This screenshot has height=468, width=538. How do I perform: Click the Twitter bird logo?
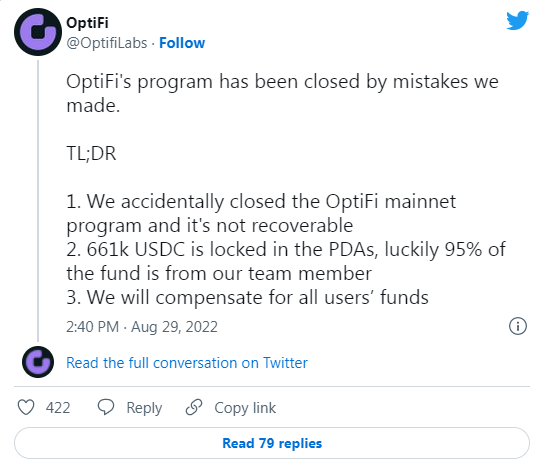[x=517, y=20]
